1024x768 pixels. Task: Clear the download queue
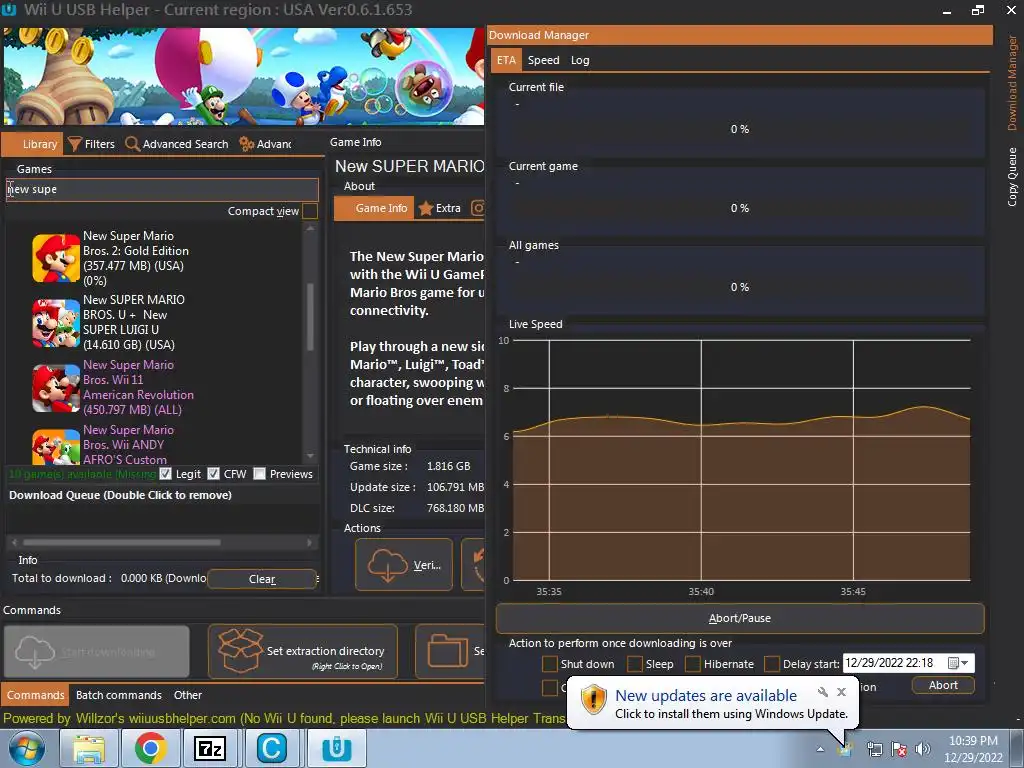pyautogui.click(x=262, y=579)
